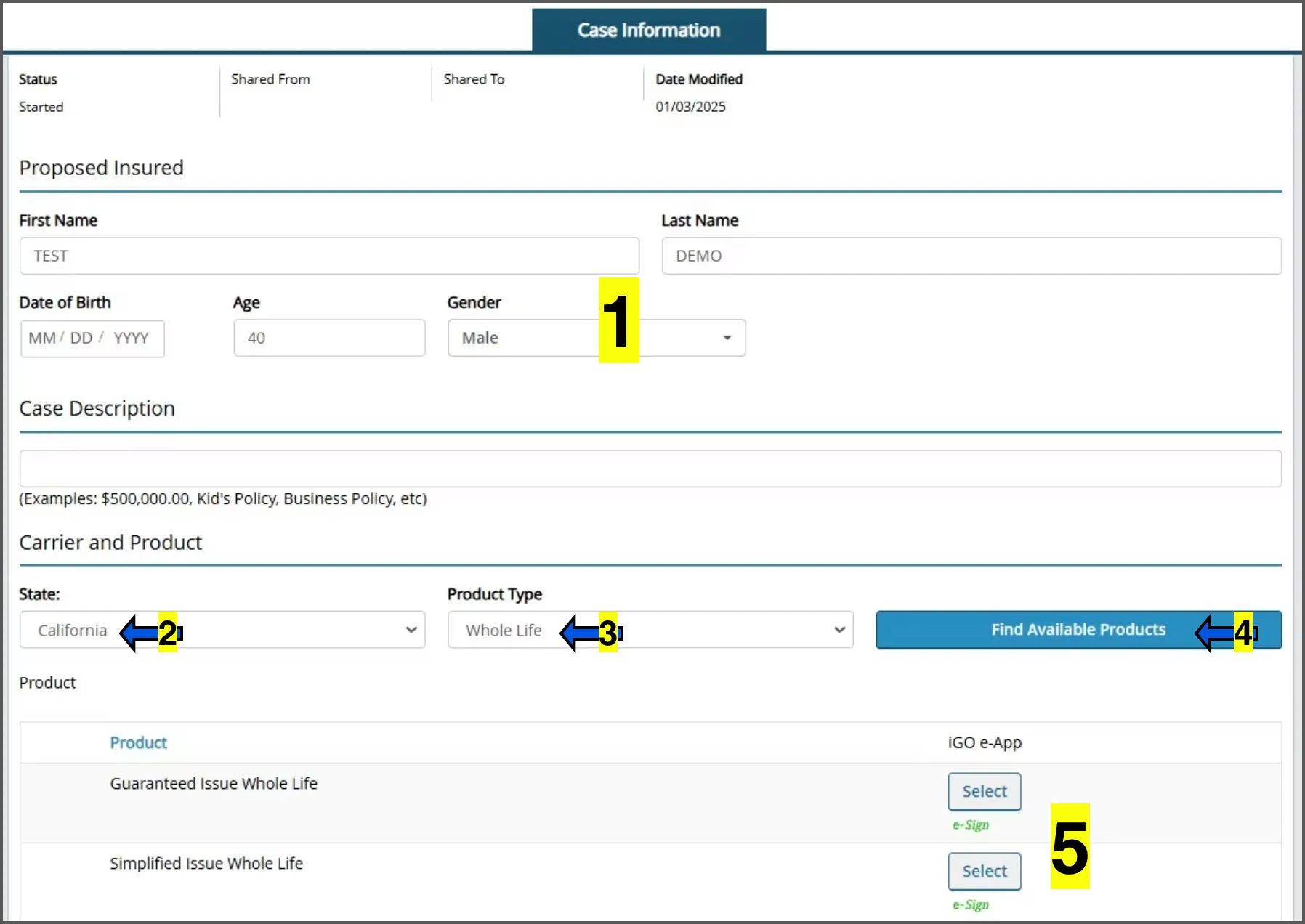Click the First Name input field

pos(329,256)
